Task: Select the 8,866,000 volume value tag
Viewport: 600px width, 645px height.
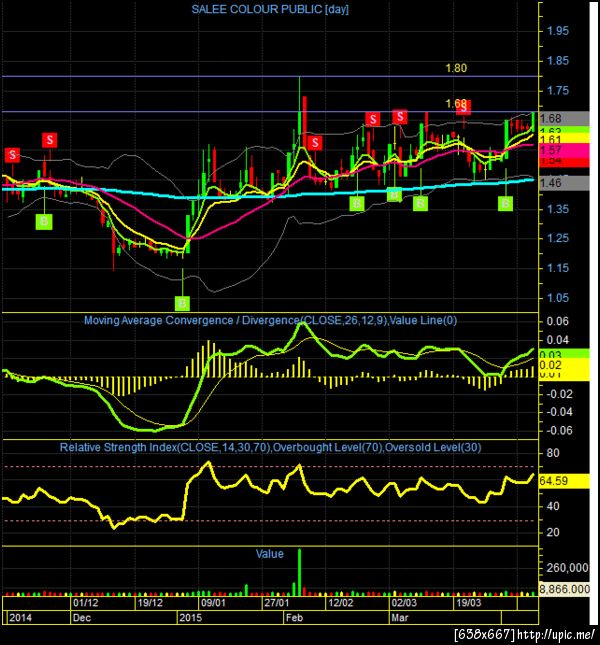Action: point(564,589)
